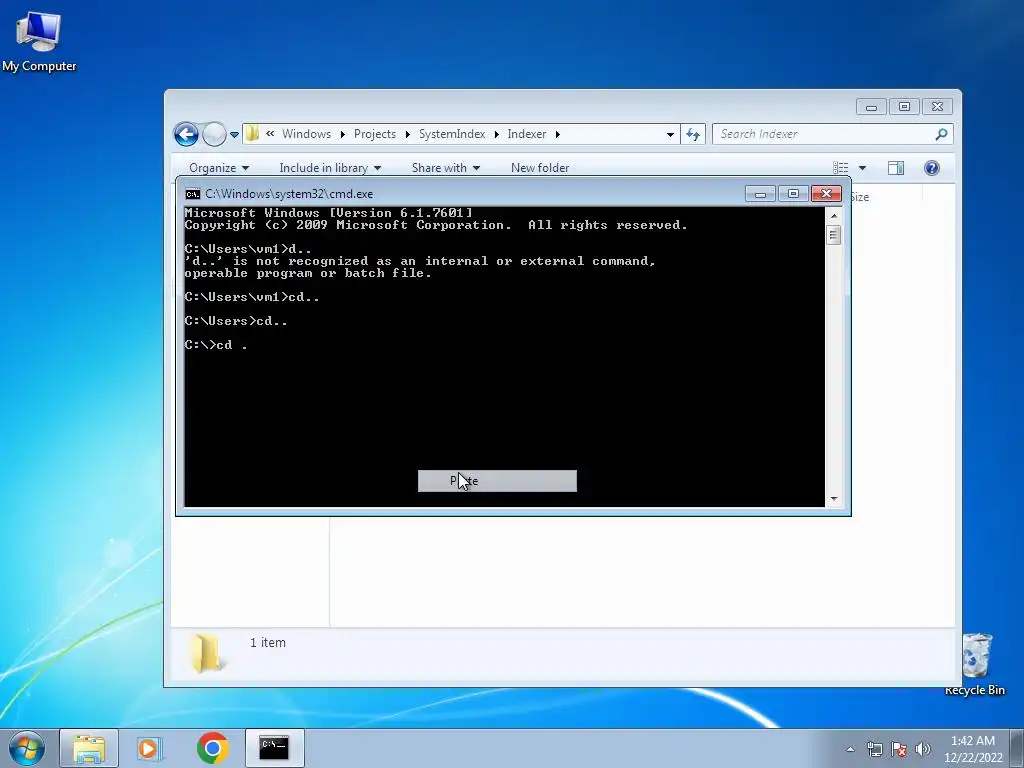1024x768 pixels.
Task: Open the Share with menu
Action: pos(445,168)
